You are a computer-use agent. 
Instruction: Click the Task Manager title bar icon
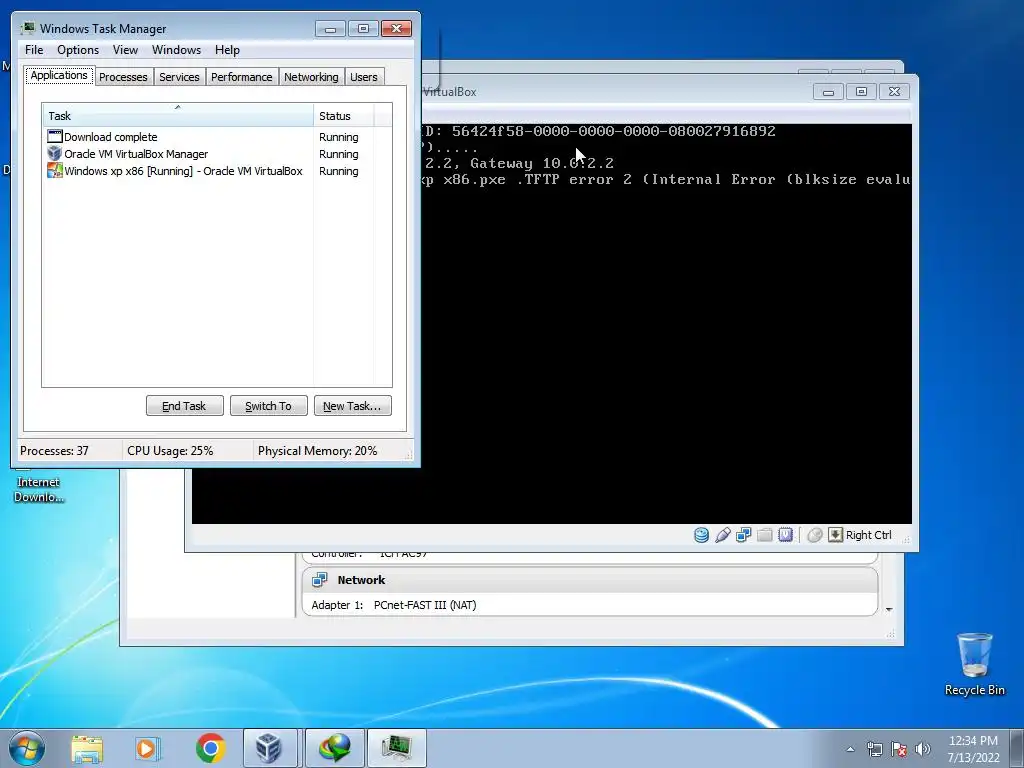click(x=28, y=28)
